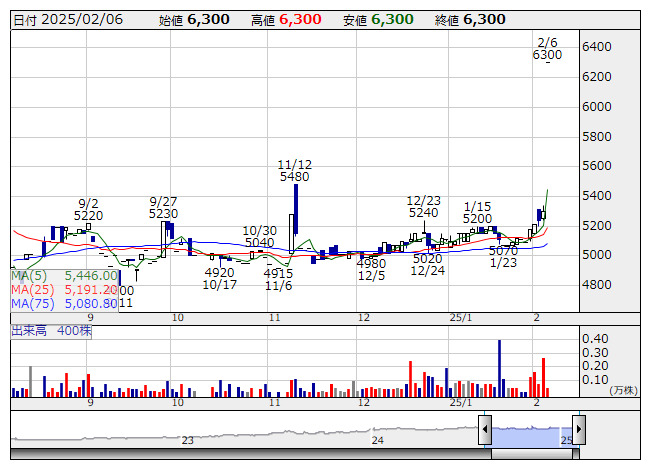Select the 1/15 high label 5200
Image resolution: width=653 pixels, height=470 pixels.
(477, 218)
